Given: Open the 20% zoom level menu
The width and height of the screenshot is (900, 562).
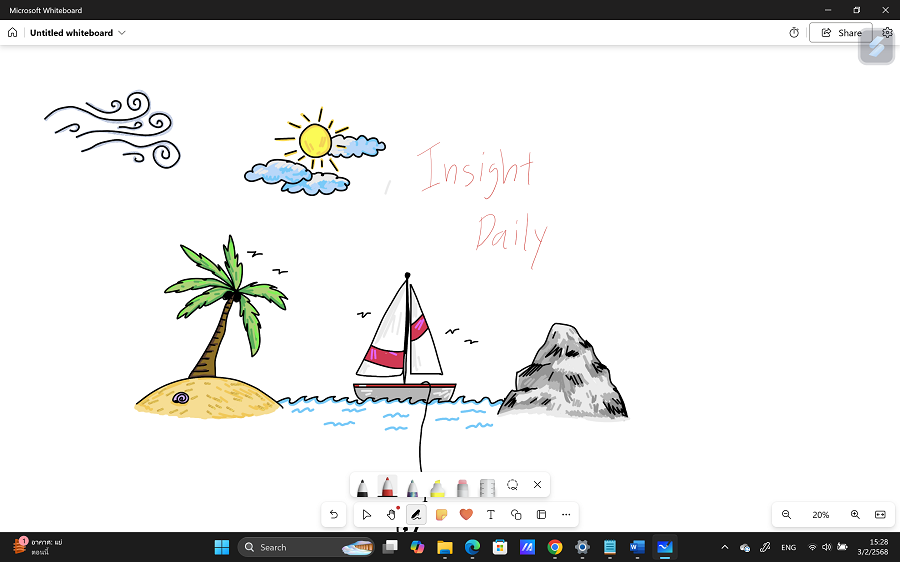Looking at the screenshot, I should coord(820,515).
